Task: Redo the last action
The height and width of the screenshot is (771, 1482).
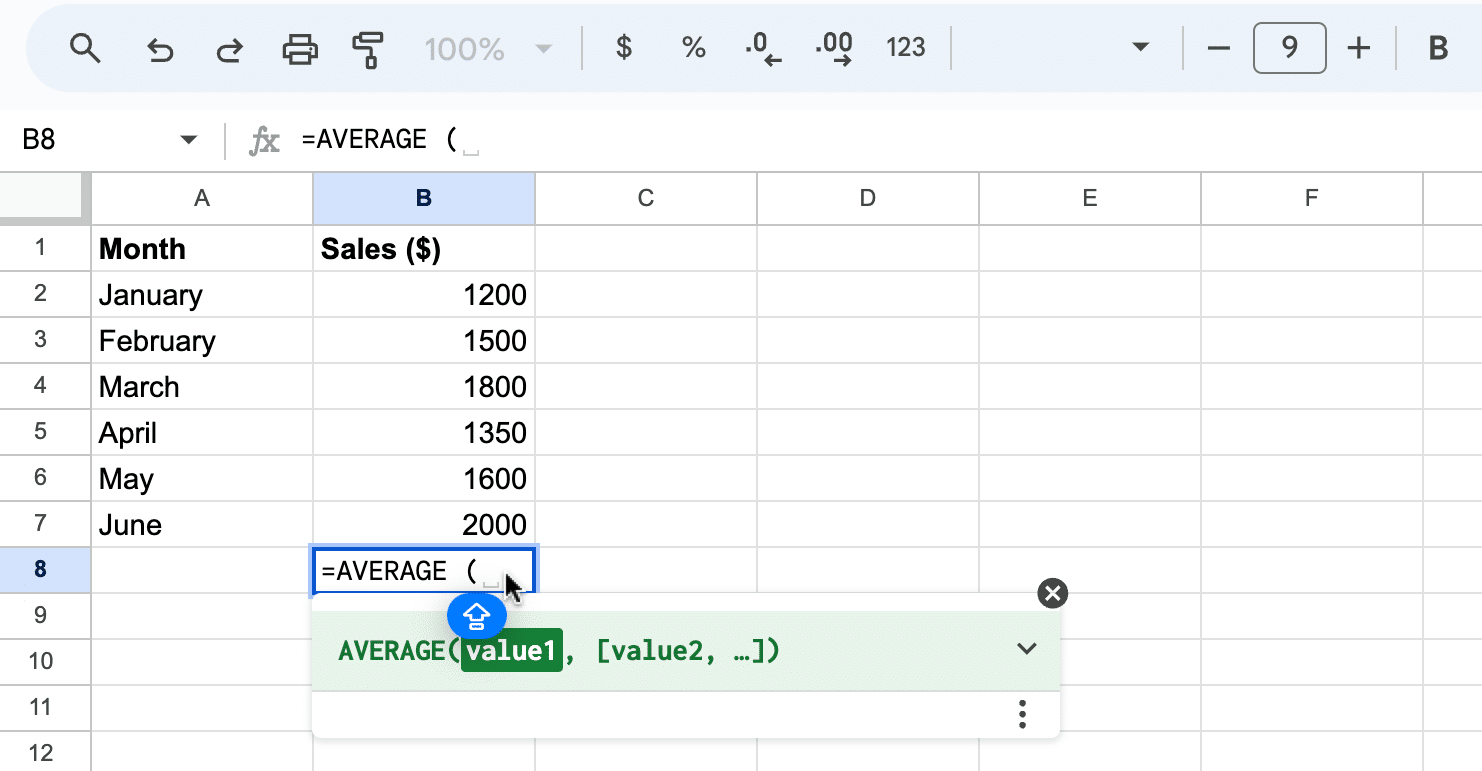Action: [230, 48]
